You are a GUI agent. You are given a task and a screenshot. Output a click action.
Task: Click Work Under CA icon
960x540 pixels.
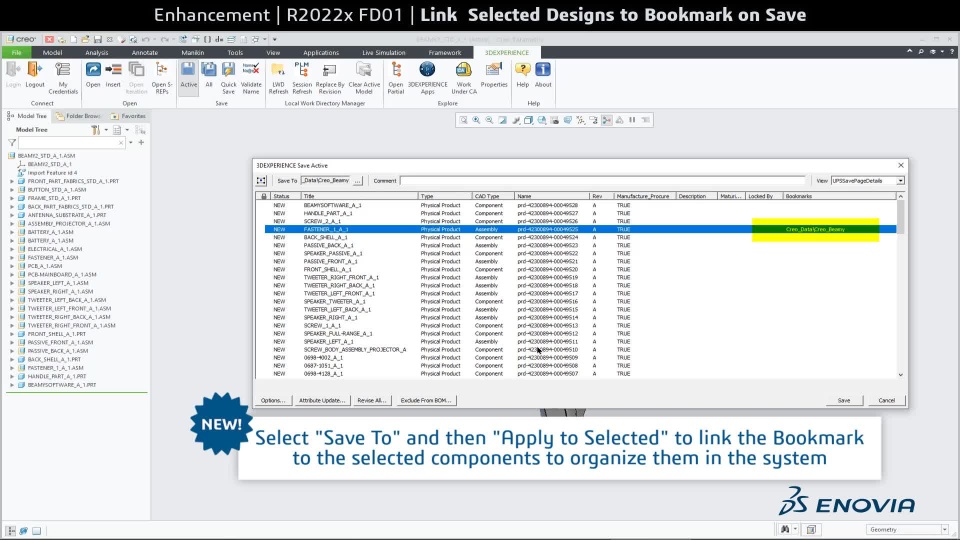coord(463,70)
